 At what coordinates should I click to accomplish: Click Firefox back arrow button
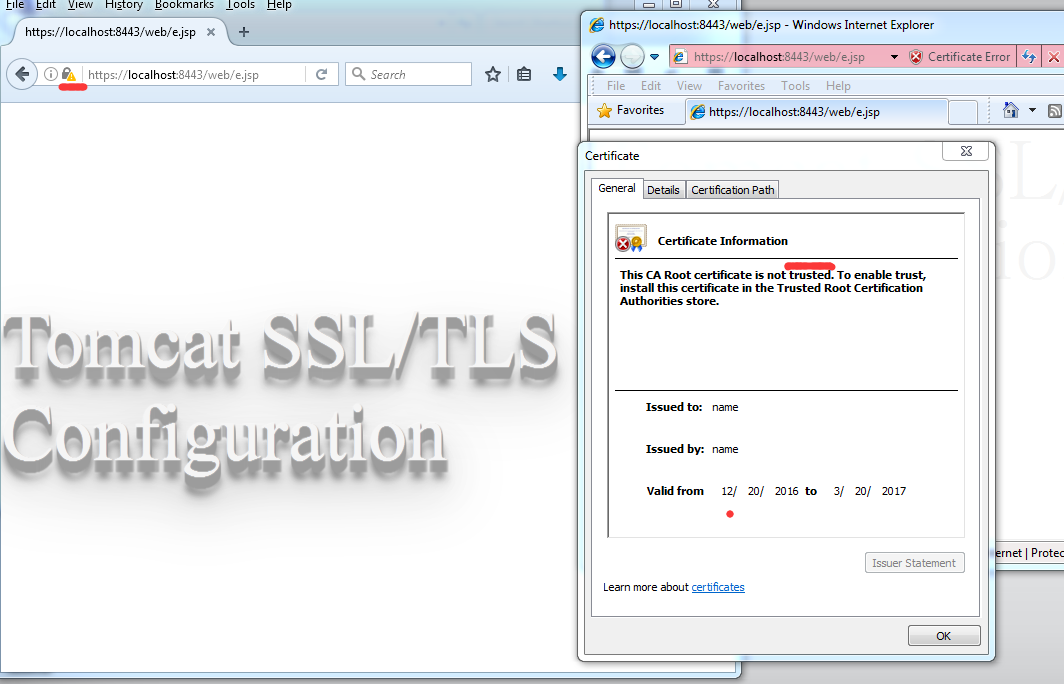click(22, 74)
